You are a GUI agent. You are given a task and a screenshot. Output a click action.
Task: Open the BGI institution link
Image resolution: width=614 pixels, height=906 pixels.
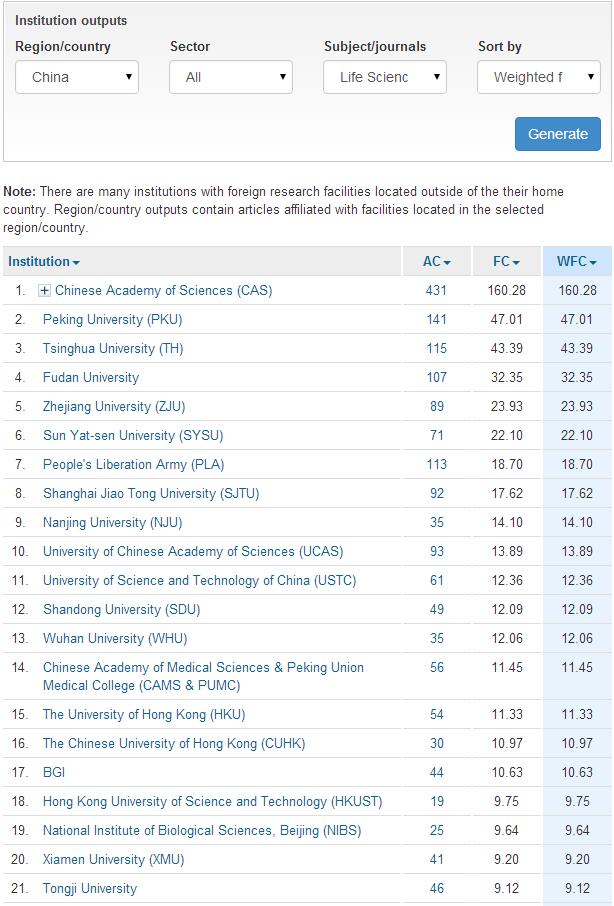coord(54,773)
